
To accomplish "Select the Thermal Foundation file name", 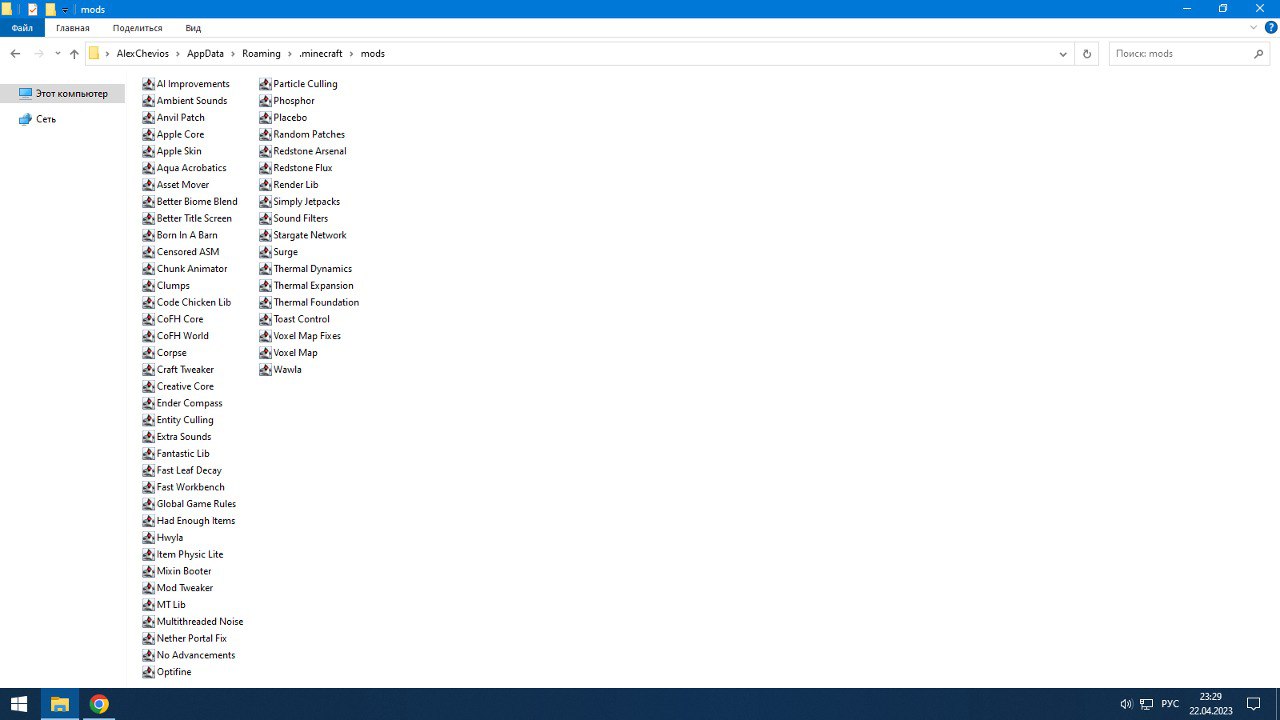I will pos(316,303).
